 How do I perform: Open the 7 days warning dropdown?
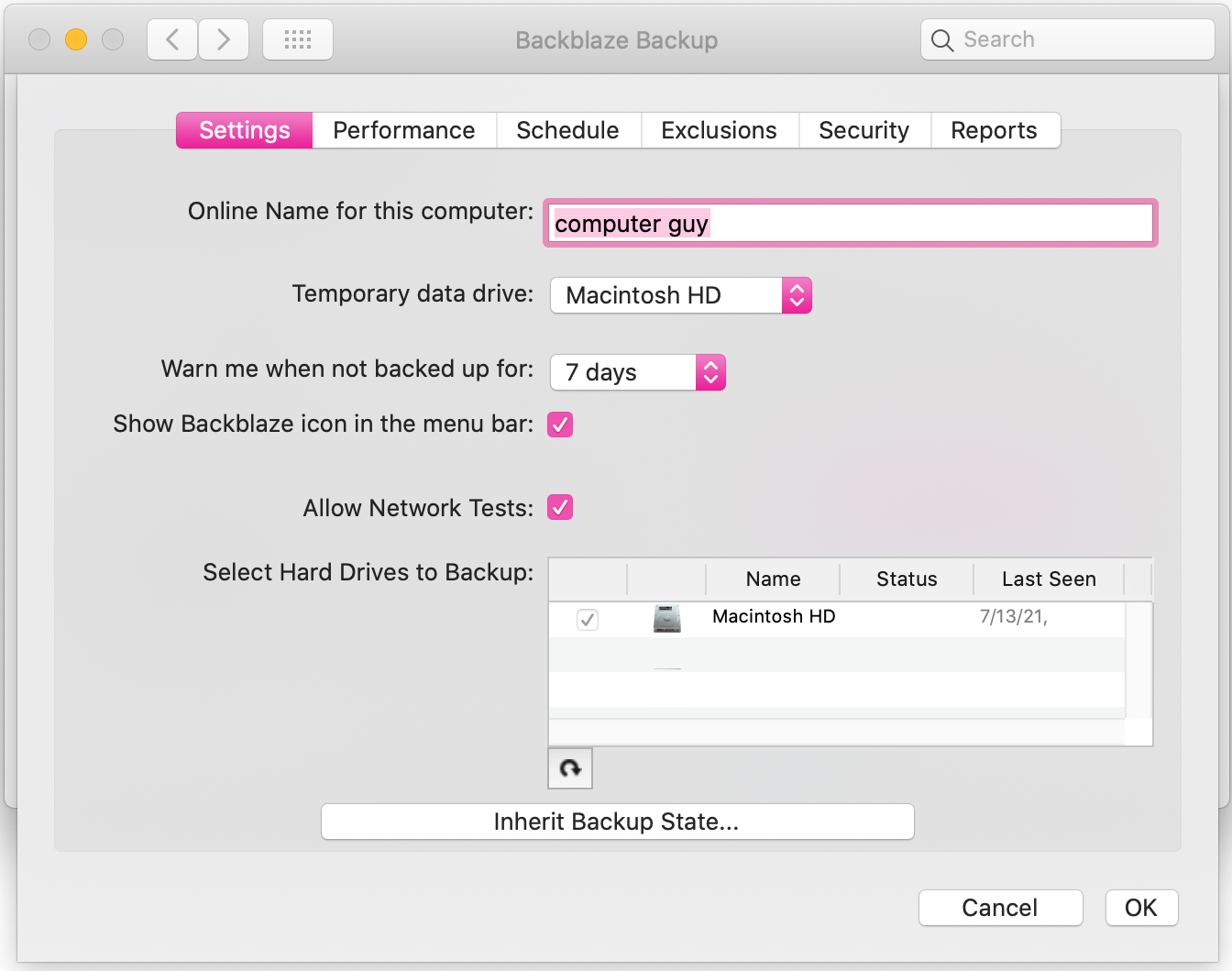point(638,372)
